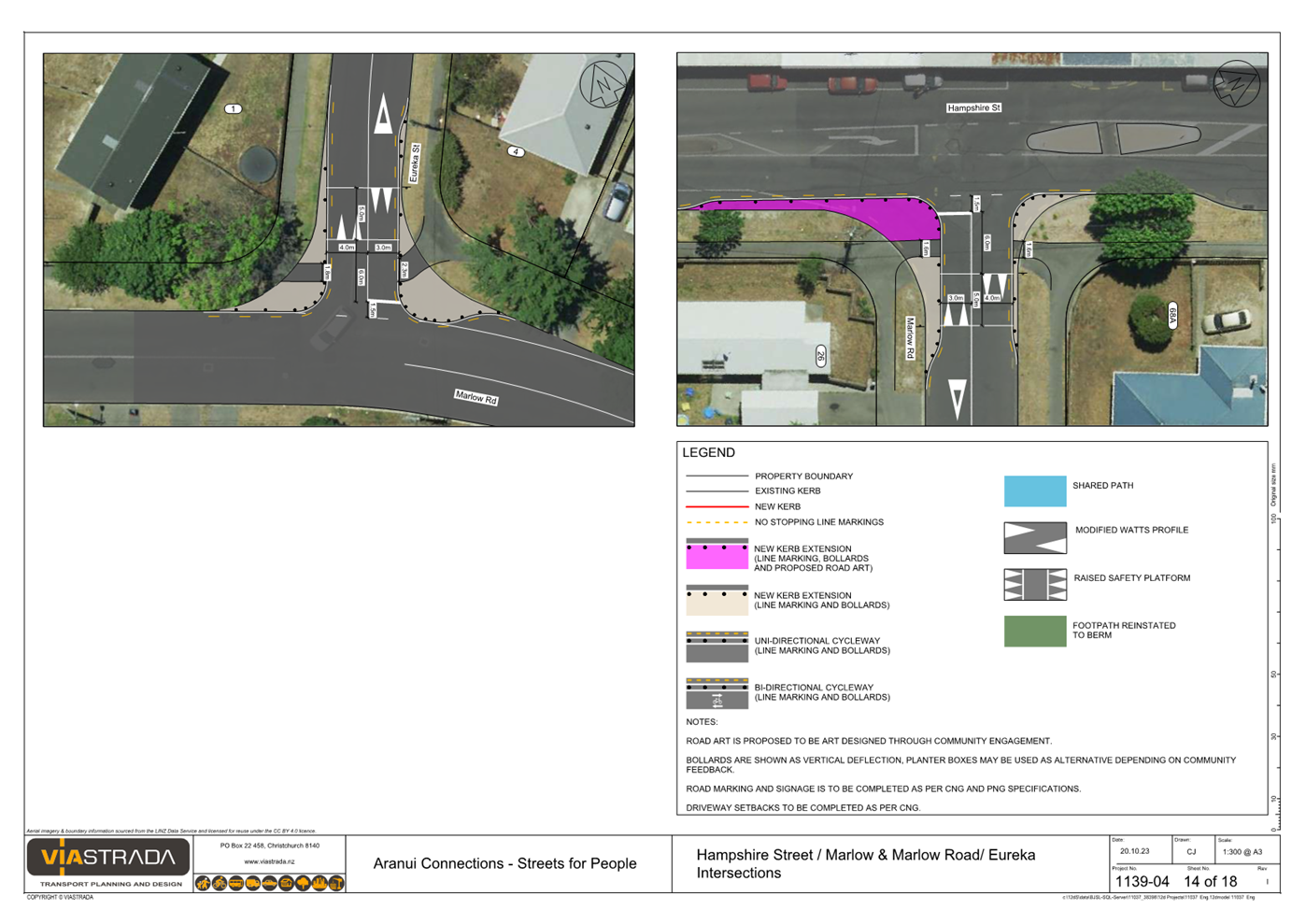Viewport: 1306px width, 924px height.
Task: Click the sheet number 14 of 18
Action: 1210,881
